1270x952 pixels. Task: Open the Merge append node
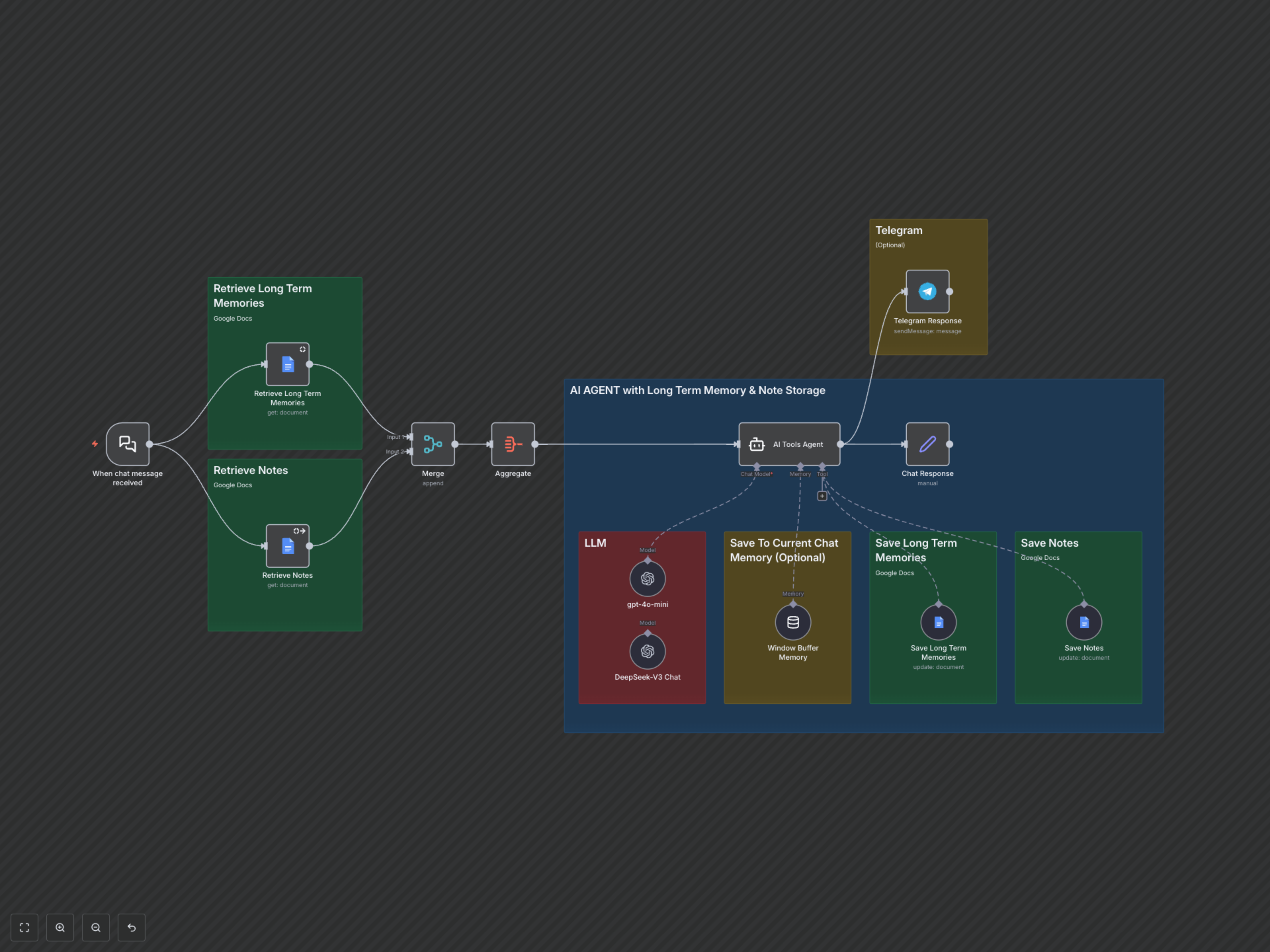(432, 444)
